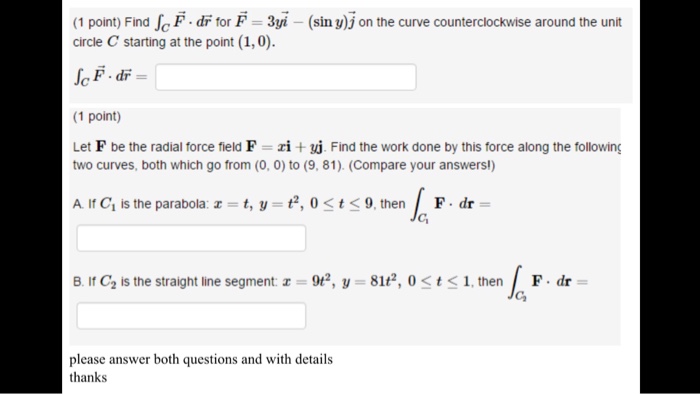This screenshot has width=700, height=394.
Task: Click the "thanks" text at bottom
Action: click(88, 377)
